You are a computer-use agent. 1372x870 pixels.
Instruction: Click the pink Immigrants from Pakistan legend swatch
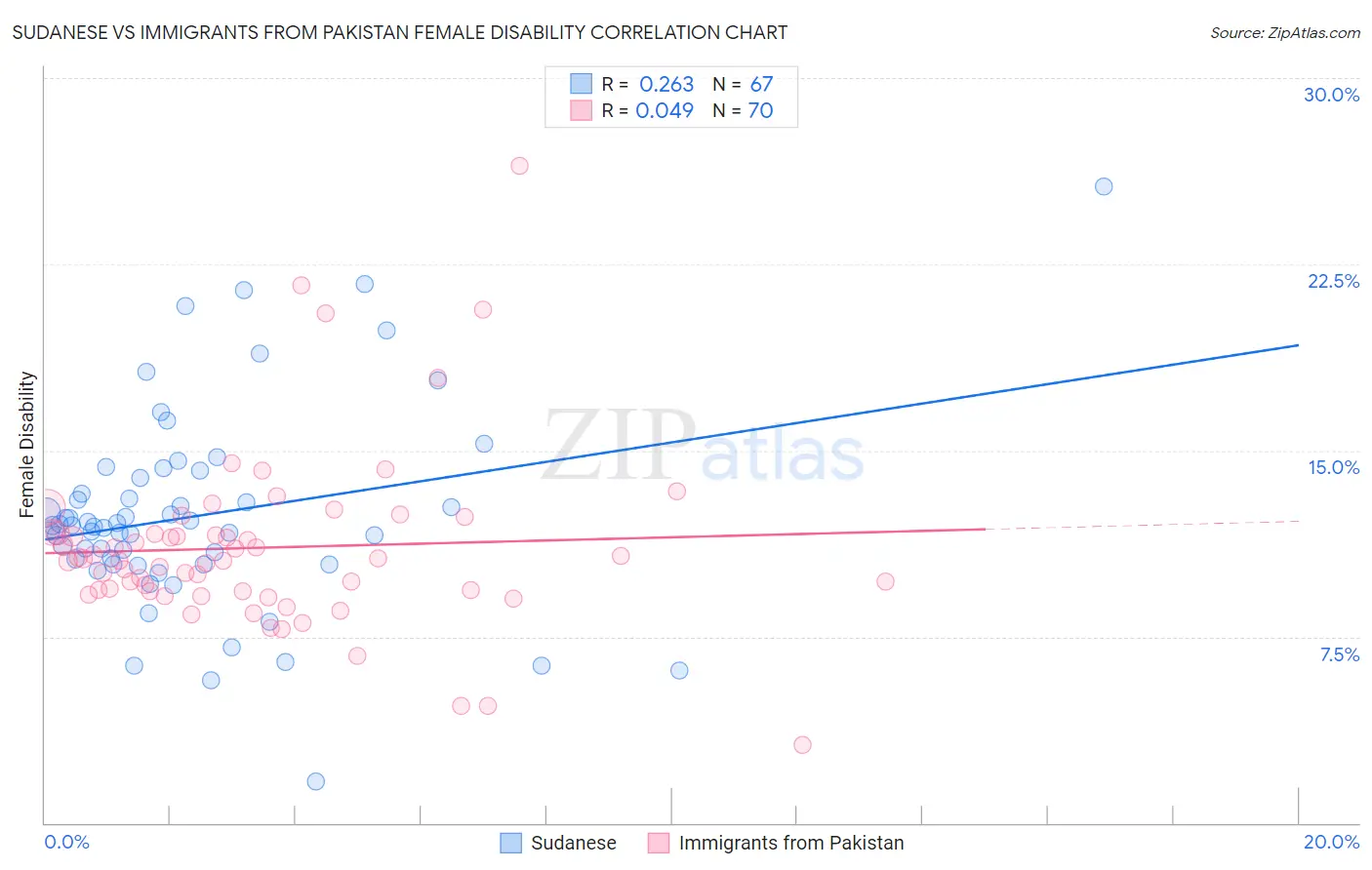659,843
